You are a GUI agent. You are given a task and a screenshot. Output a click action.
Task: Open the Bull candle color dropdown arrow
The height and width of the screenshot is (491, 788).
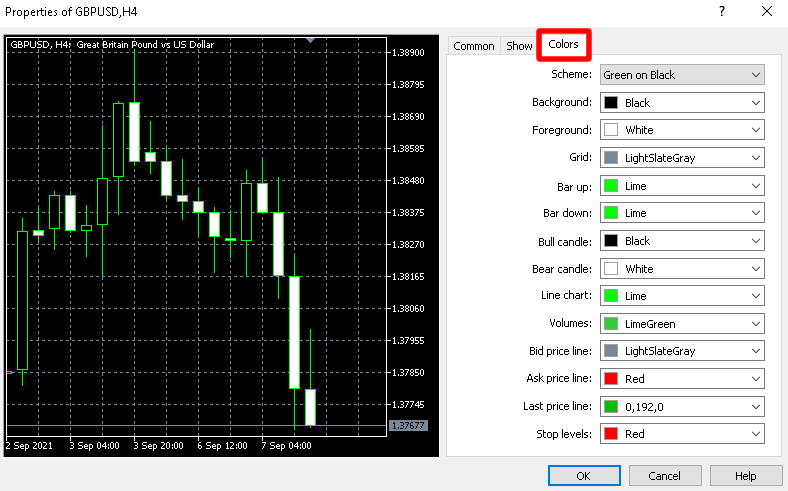pos(755,241)
